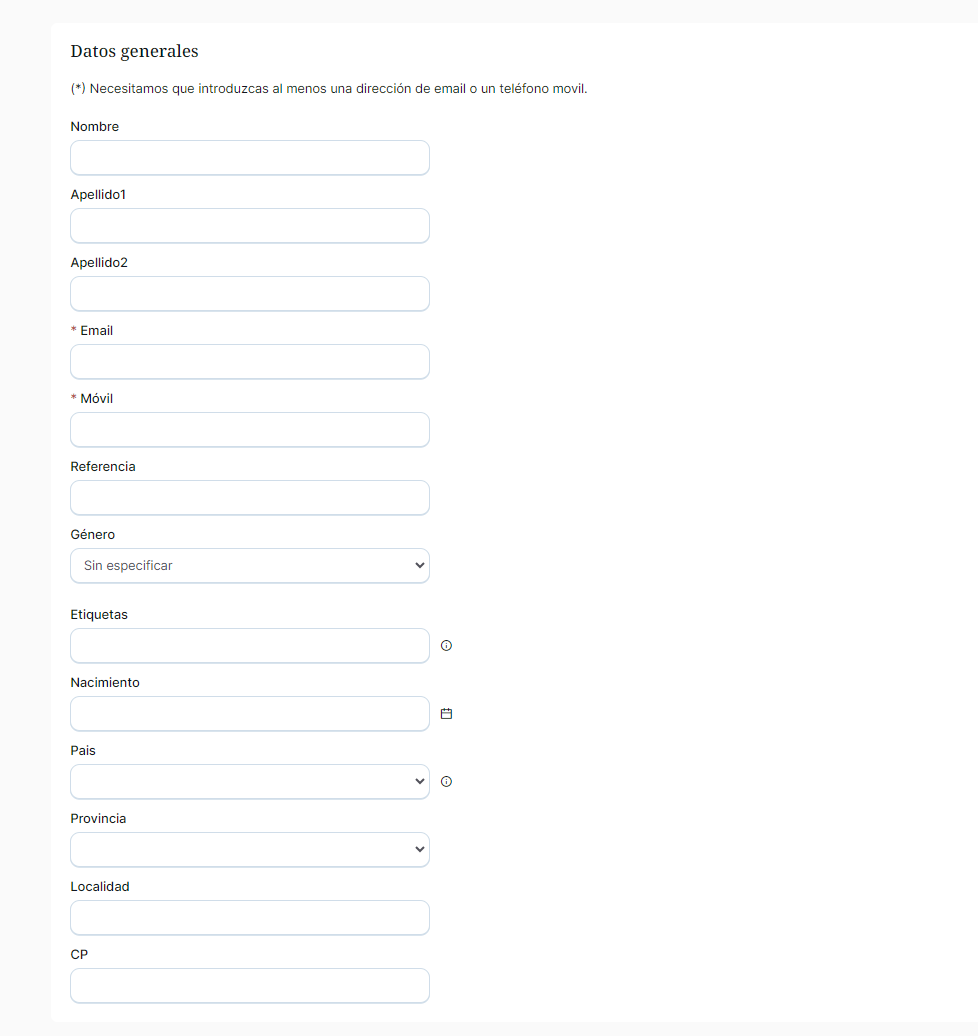Image resolution: width=978 pixels, height=1036 pixels.
Task: Focus the Nacimiento date field
Action: tap(249, 714)
